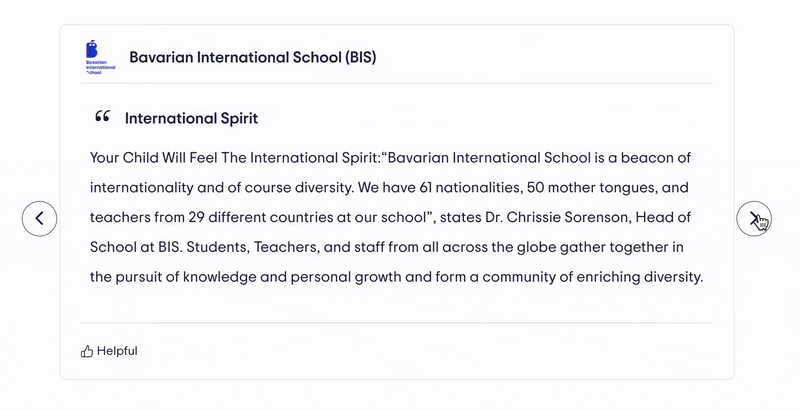The height and width of the screenshot is (410, 800).
Task: Click the Bavarian International School logo
Action: [100, 57]
